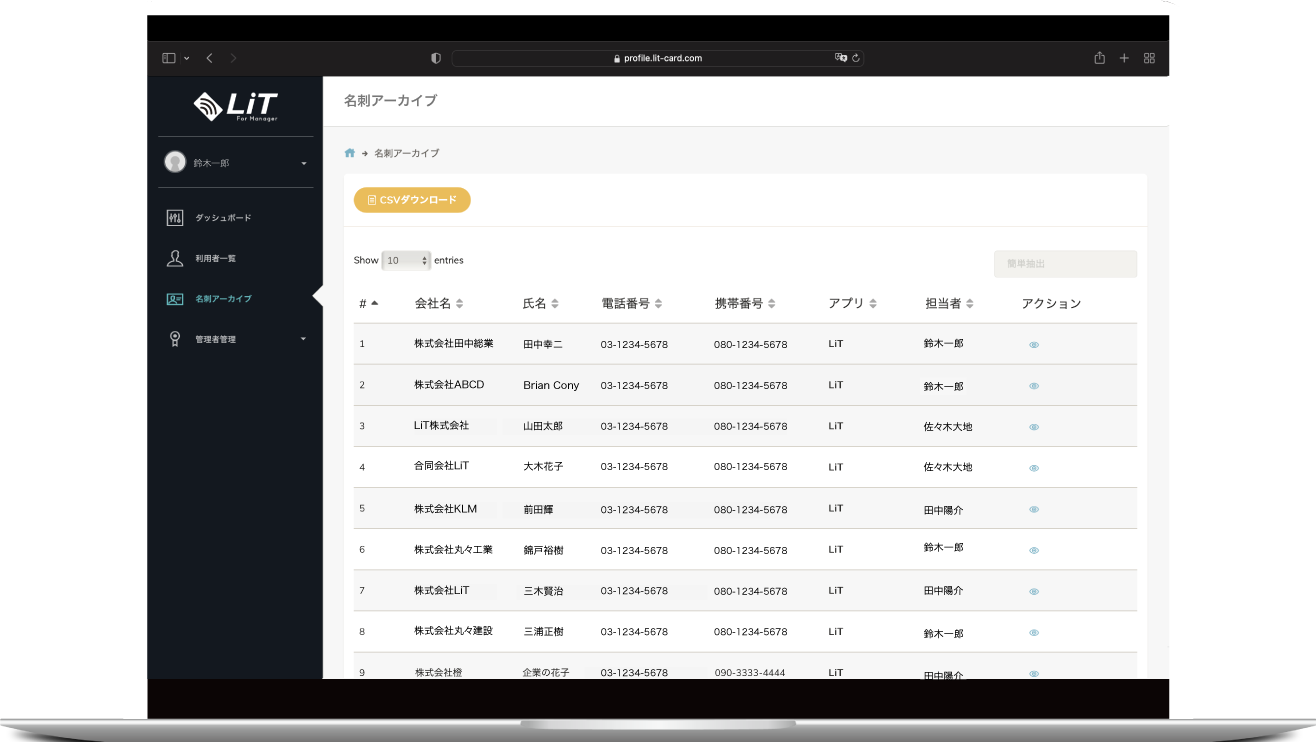Go to 利用者一覧 in the sidebar
The height and width of the screenshot is (742, 1316).
pyautogui.click(x=215, y=259)
